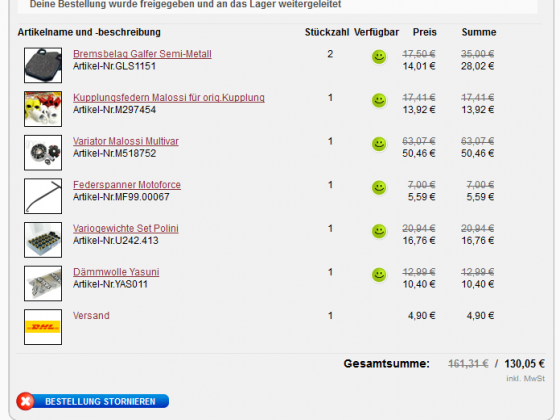Click the inkl. MwSt note
The height and width of the screenshot is (420, 560).
[526, 378]
